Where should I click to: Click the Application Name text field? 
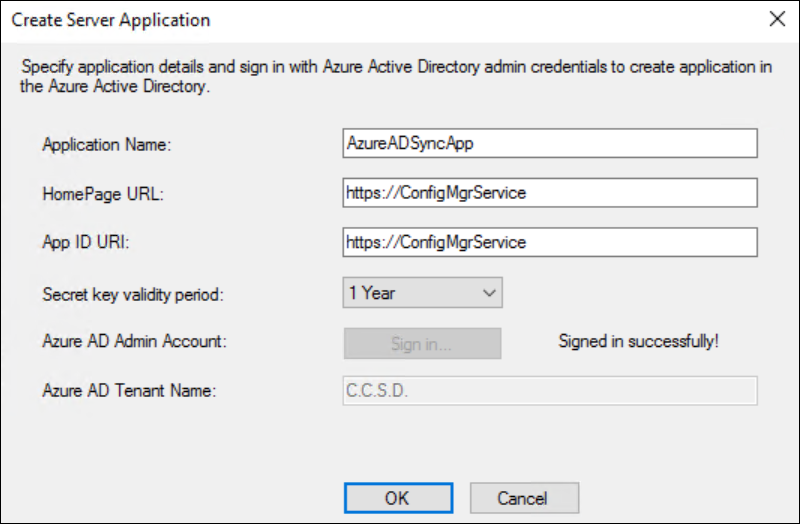tap(550, 143)
